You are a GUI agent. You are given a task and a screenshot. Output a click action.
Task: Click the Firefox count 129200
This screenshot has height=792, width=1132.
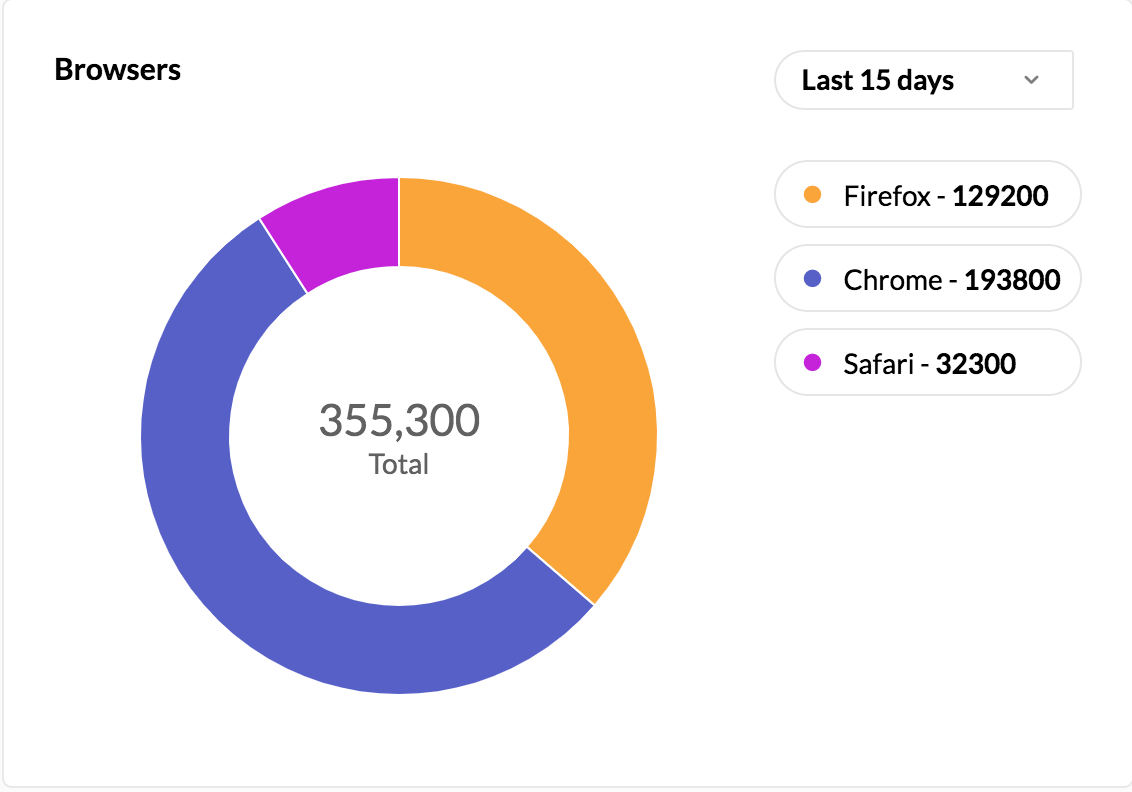1000,195
